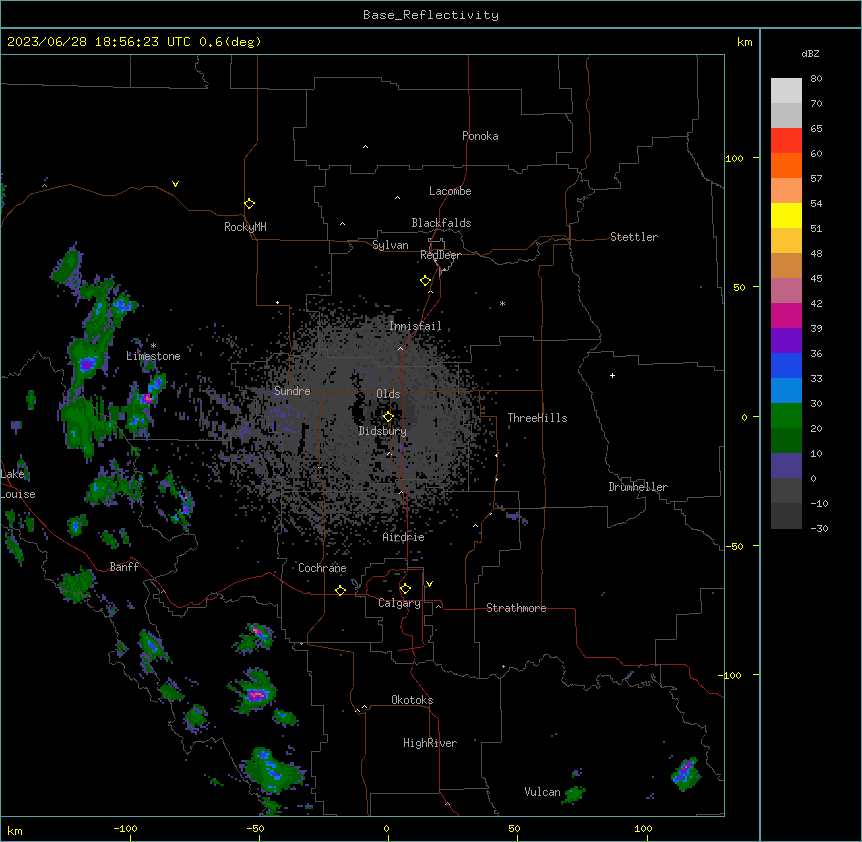Click the 50 tick label on horizontal axis
Viewport: 862px width, 842px height.
pos(514,828)
